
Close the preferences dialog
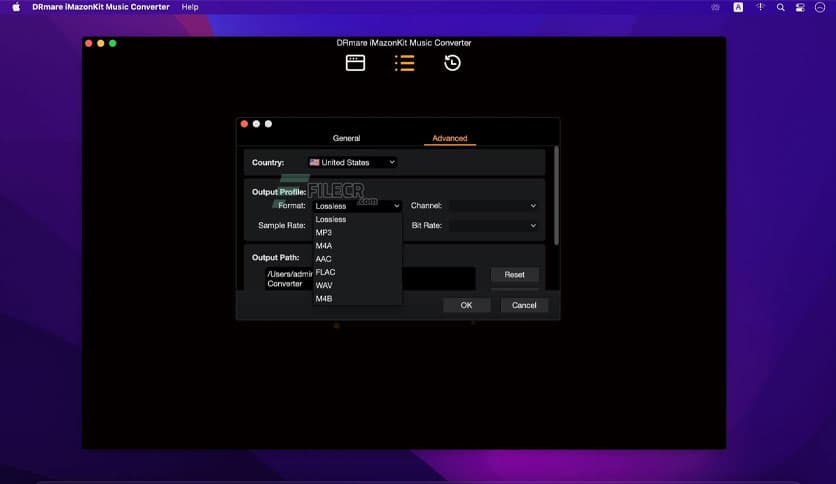click(x=244, y=124)
